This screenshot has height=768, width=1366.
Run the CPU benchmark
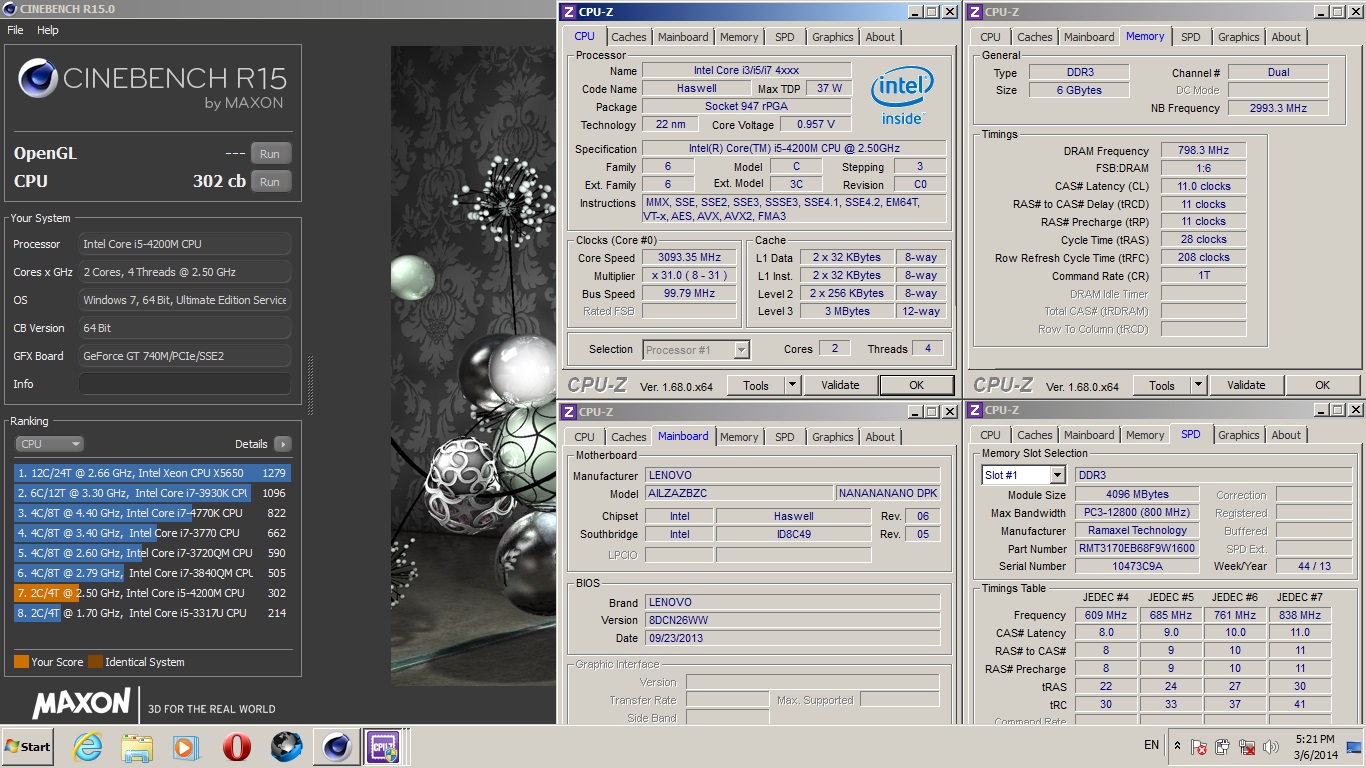(x=270, y=182)
